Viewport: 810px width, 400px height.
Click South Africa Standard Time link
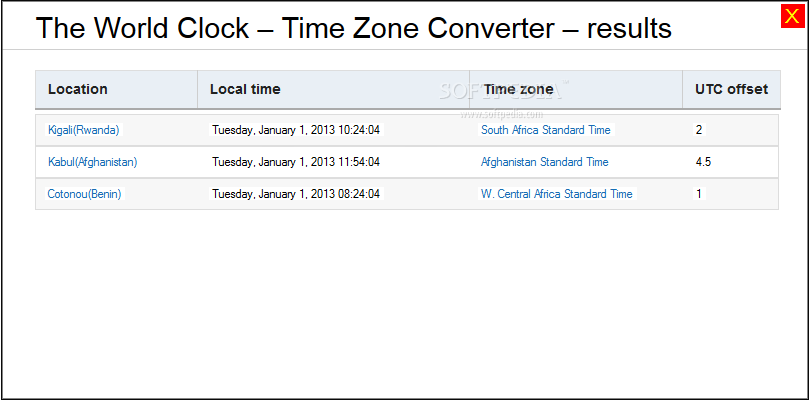[x=546, y=130]
